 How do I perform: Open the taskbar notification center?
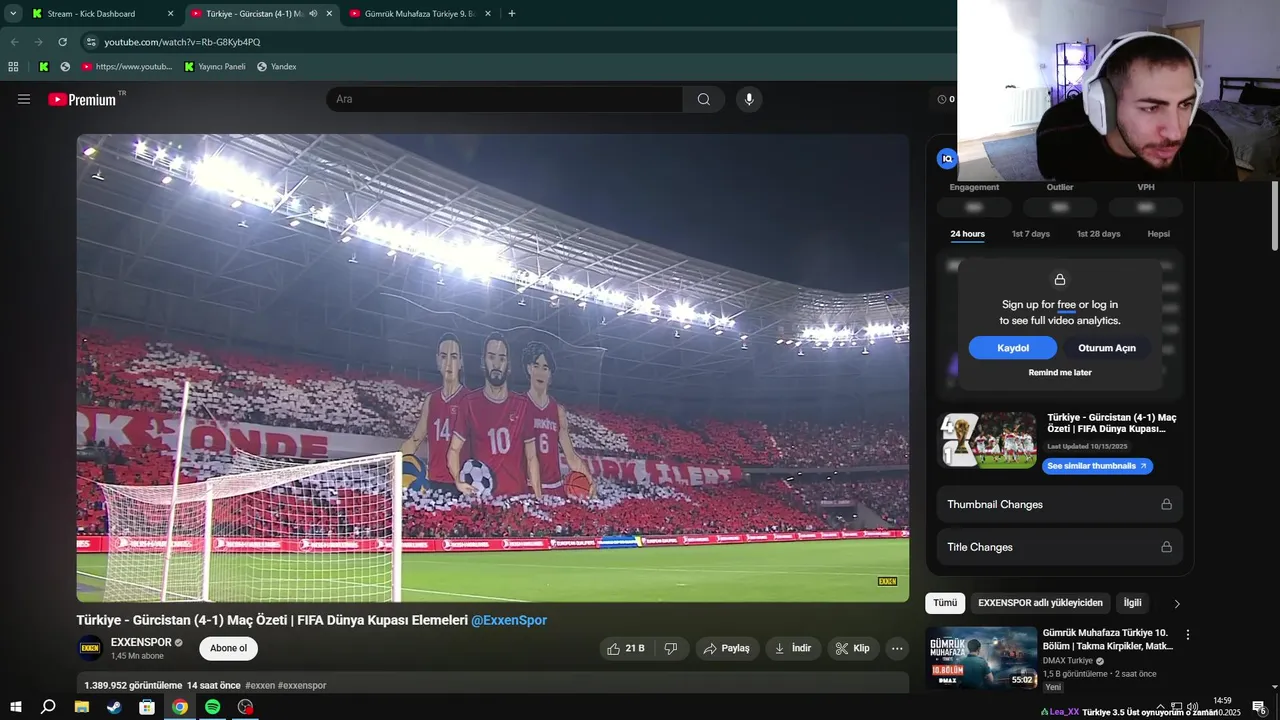coord(1260,707)
